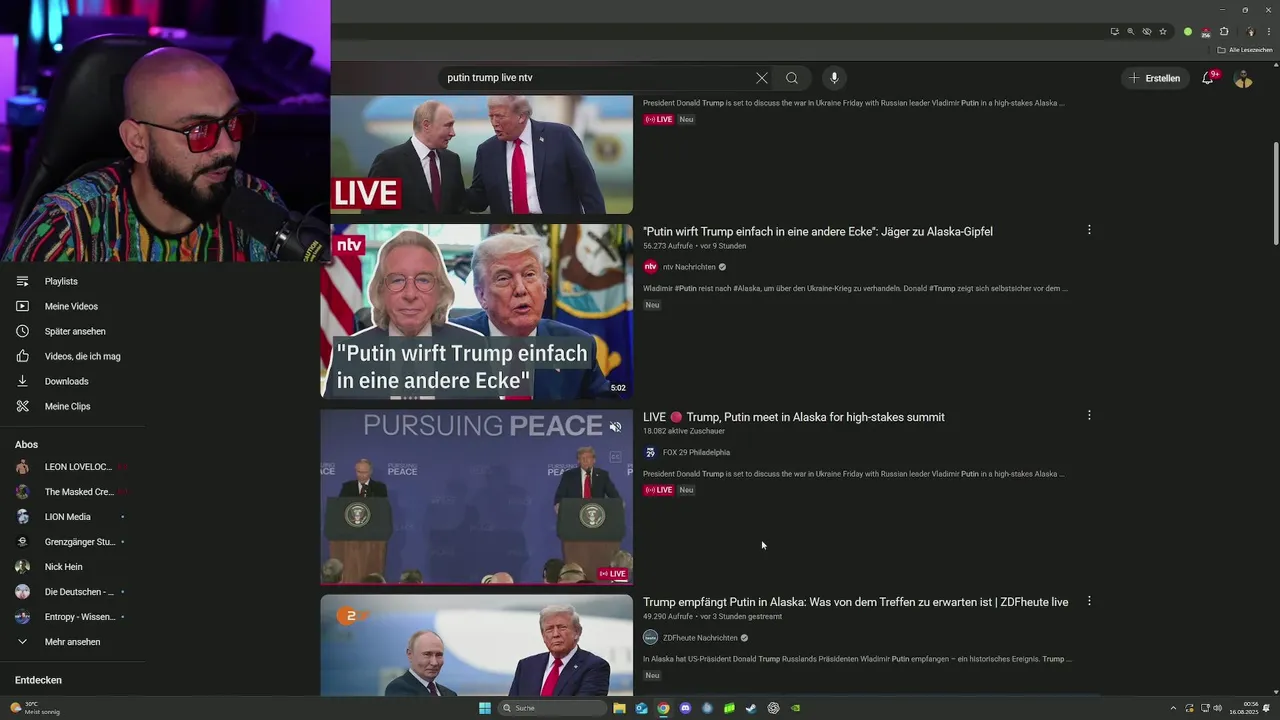Open three-dot menu for ZDFheute video

click(x=1089, y=601)
